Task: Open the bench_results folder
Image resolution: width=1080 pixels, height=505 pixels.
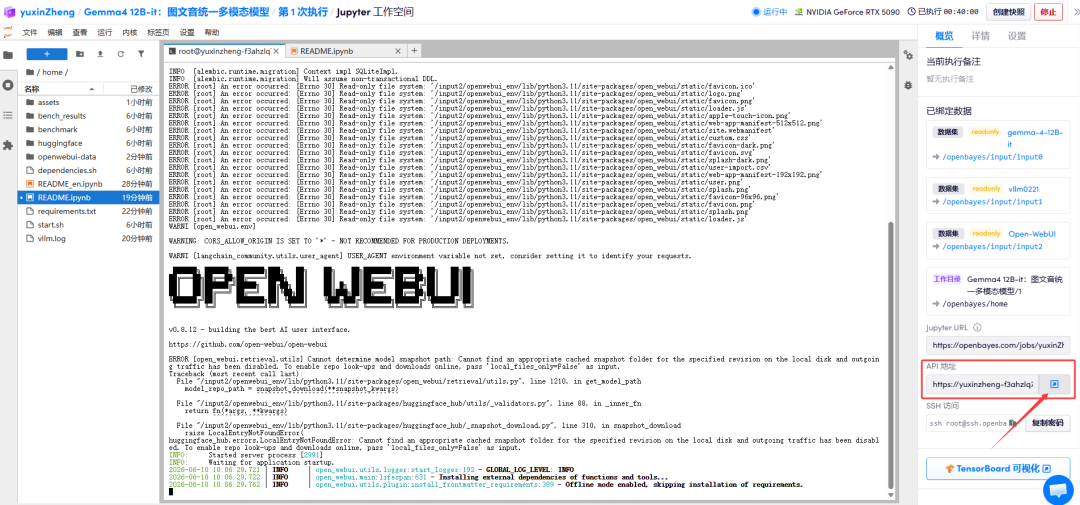Action: click(x=90, y=116)
